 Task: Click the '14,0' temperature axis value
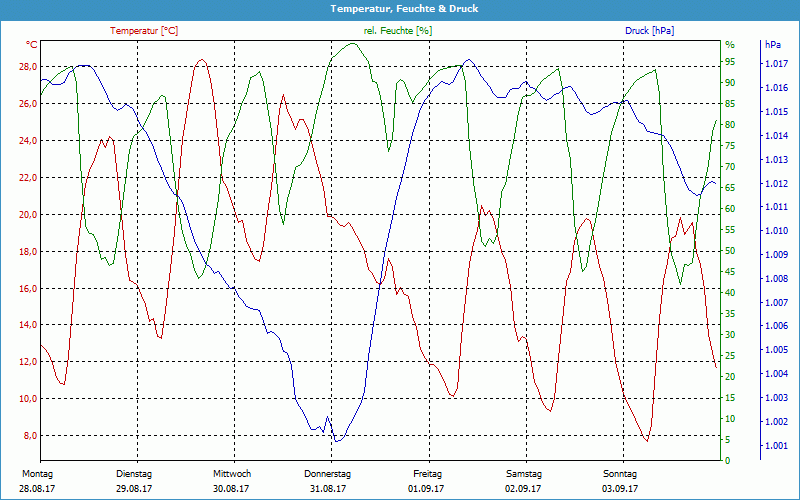pyautogui.click(x=28, y=325)
